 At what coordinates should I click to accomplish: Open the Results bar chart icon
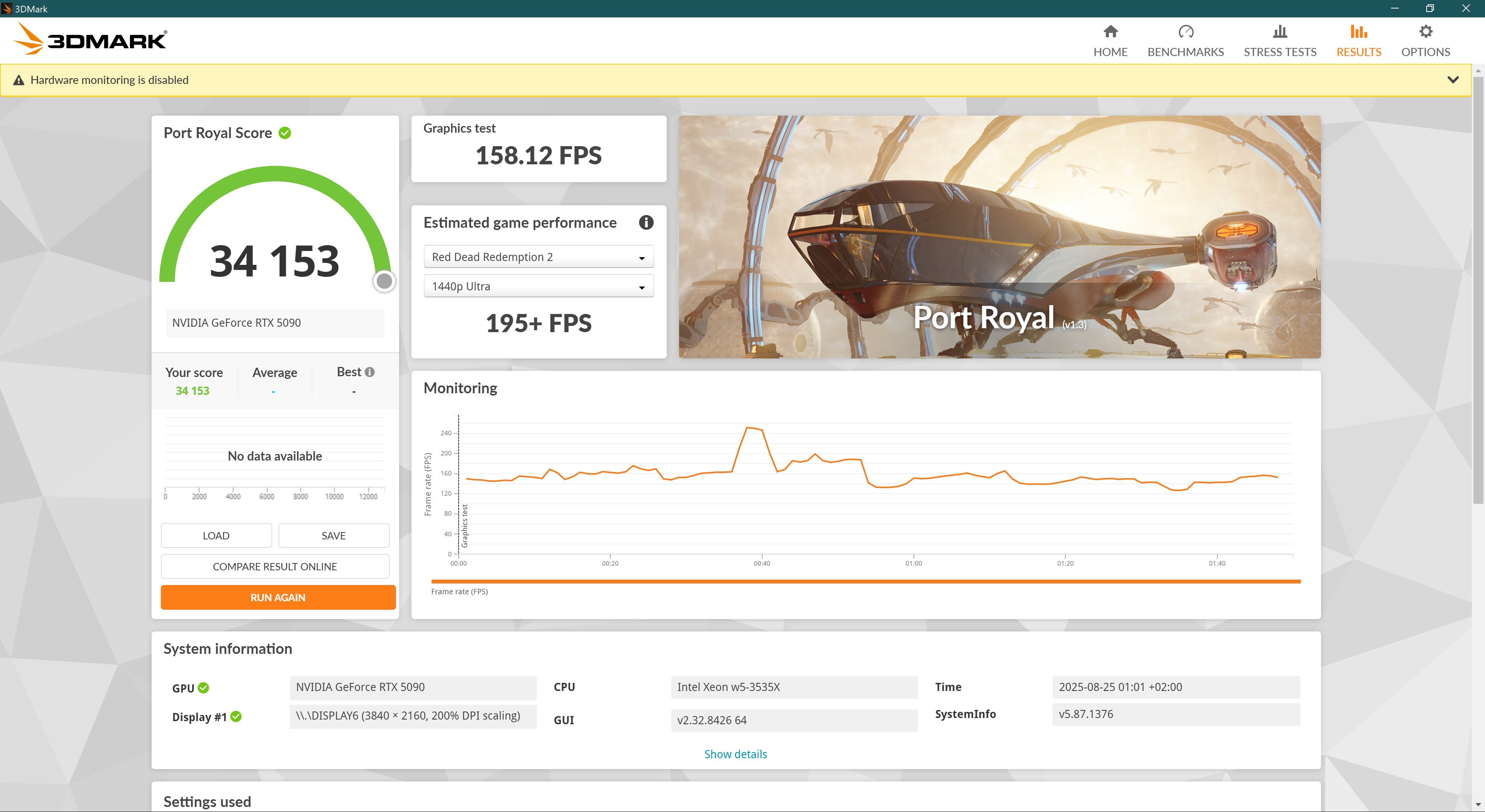pyautogui.click(x=1358, y=31)
